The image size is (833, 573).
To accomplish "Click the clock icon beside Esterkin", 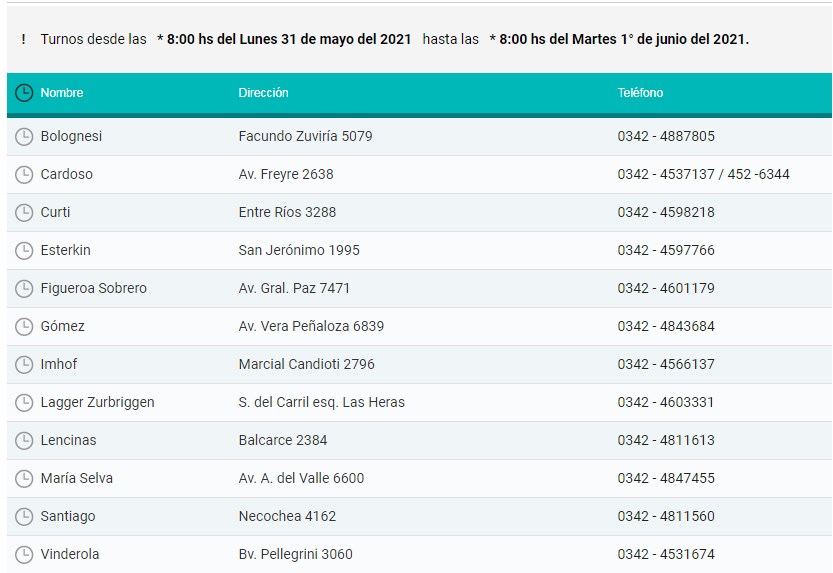I will point(24,250).
